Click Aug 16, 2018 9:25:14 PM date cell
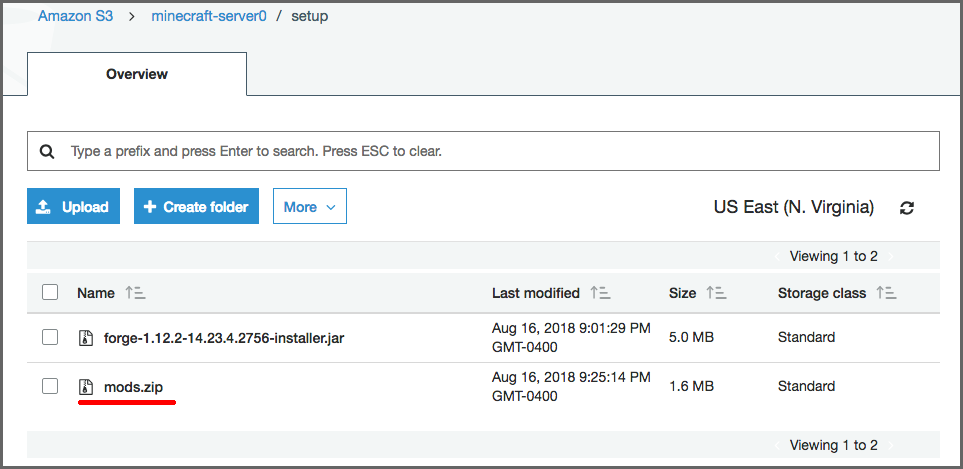The image size is (963, 469). [x=571, y=387]
